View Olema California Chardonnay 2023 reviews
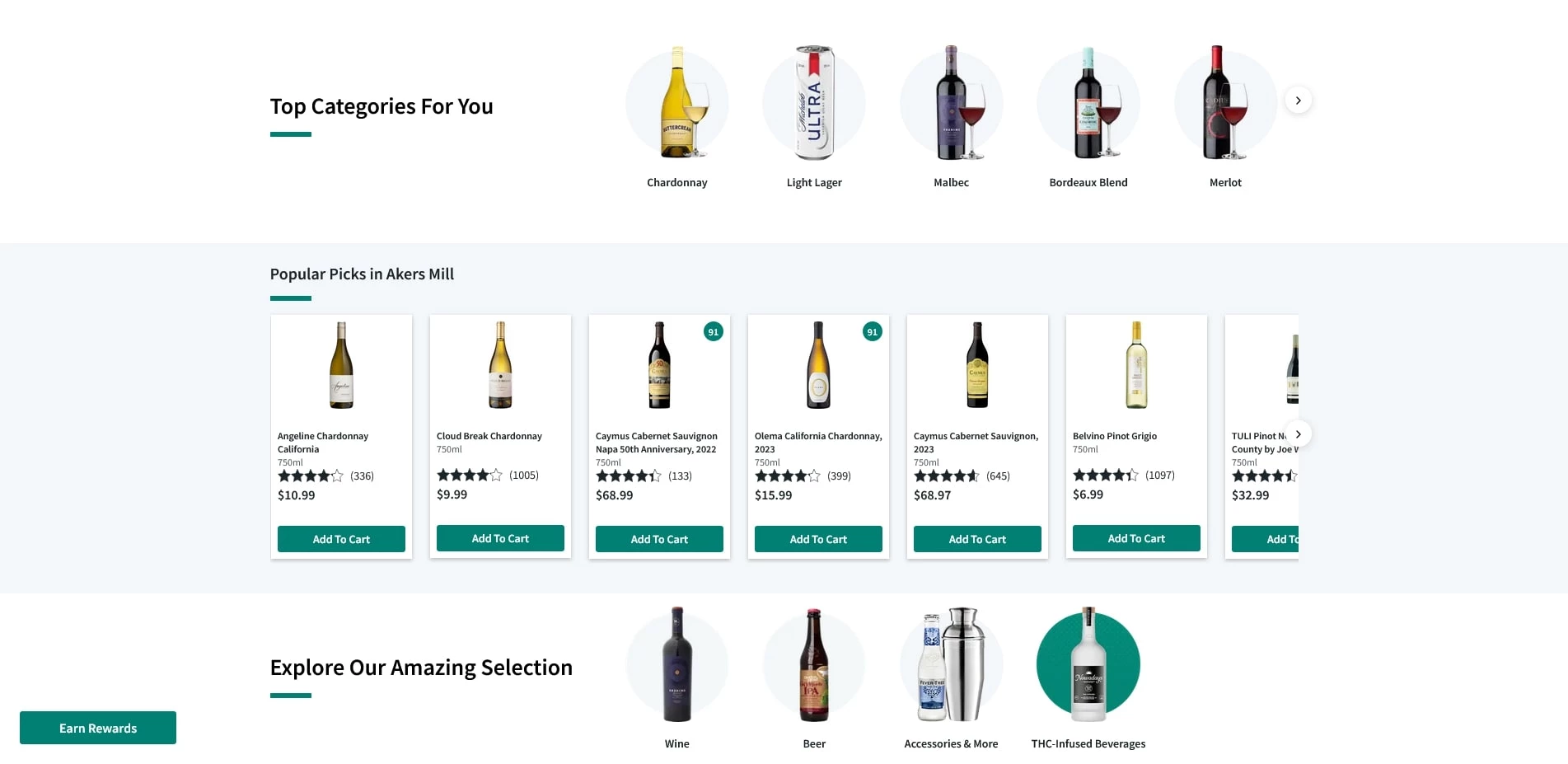This screenshot has width=1568, height=764. click(x=840, y=476)
